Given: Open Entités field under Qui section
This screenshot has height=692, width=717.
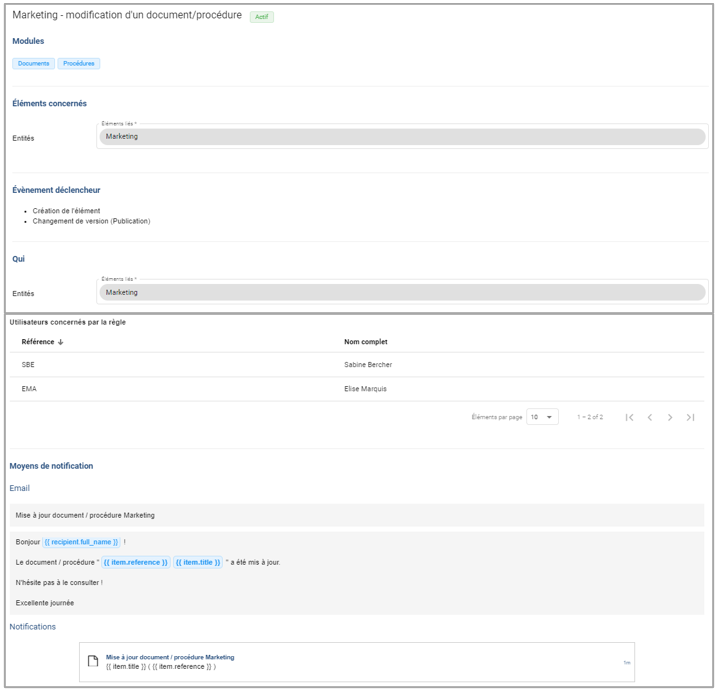Looking at the screenshot, I should pyautogui.click(x=402, y=293).
